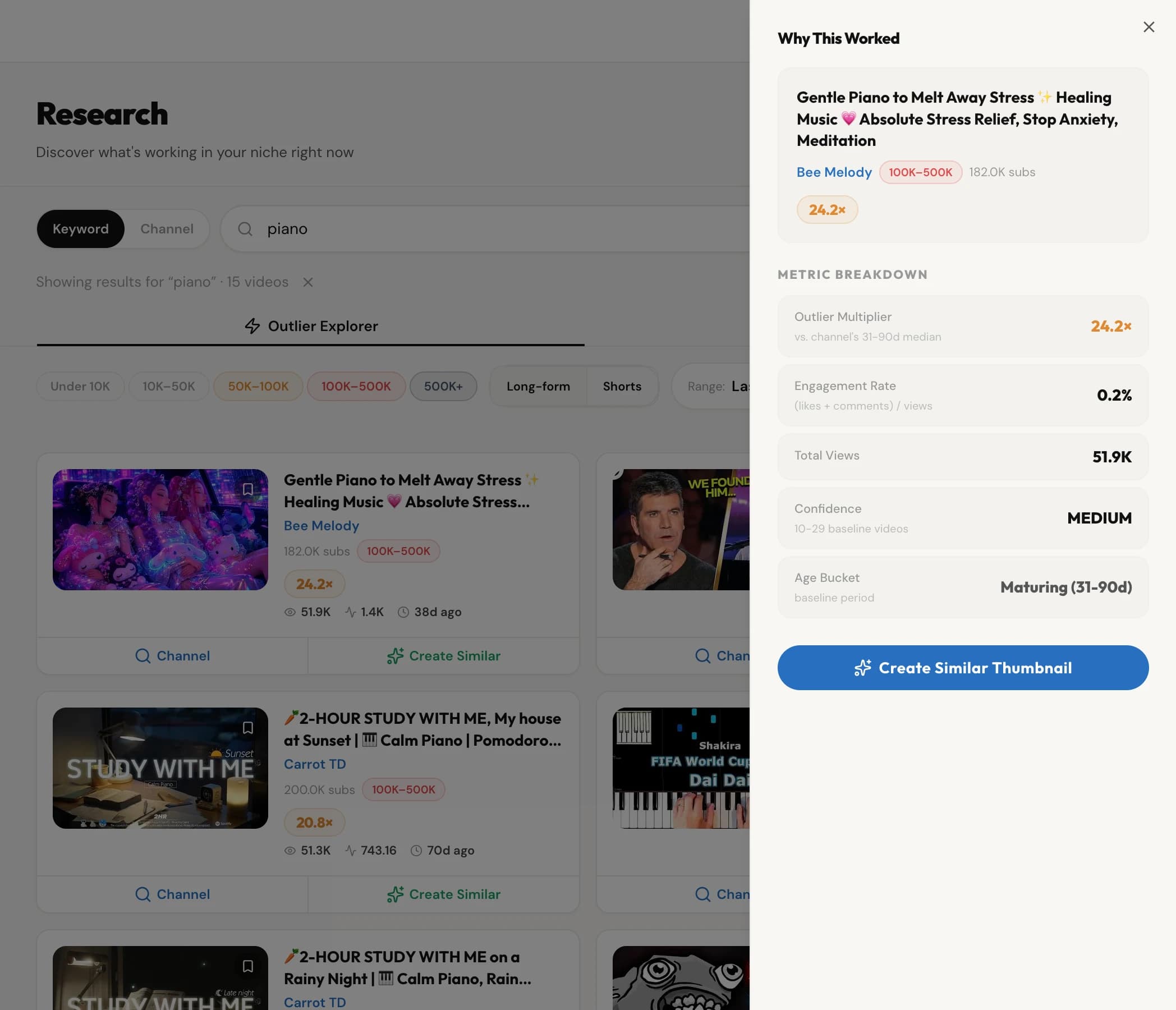Viewport: 1176px width, 1010px height.
Task: Toggle the 100K–500K subscriber filter chip
Action: click(356, 386)
